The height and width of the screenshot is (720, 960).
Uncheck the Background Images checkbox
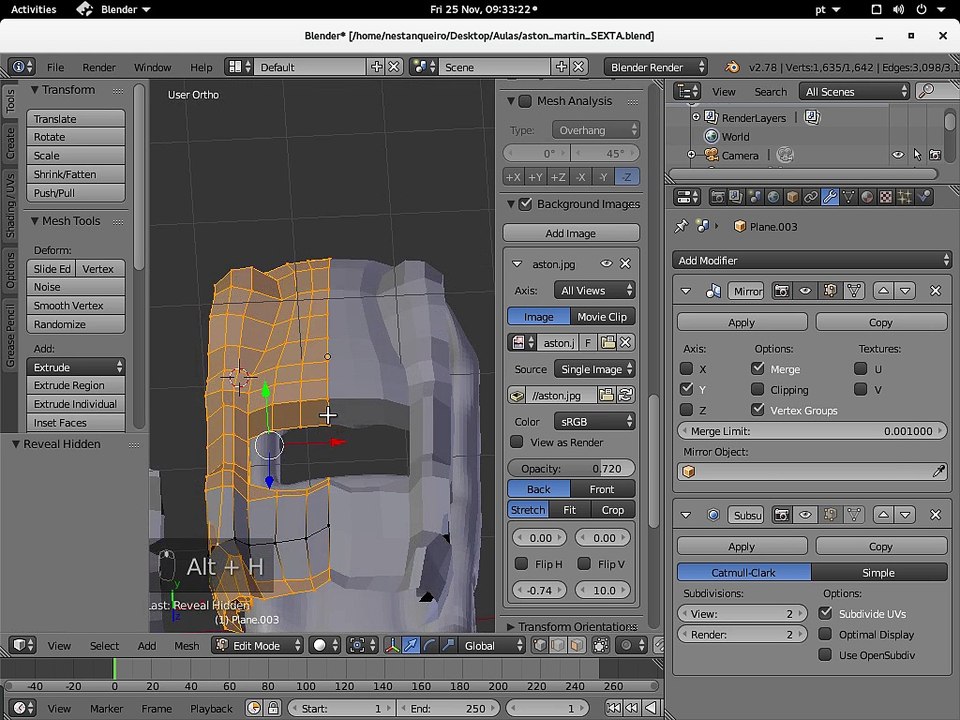click(525, 204)
